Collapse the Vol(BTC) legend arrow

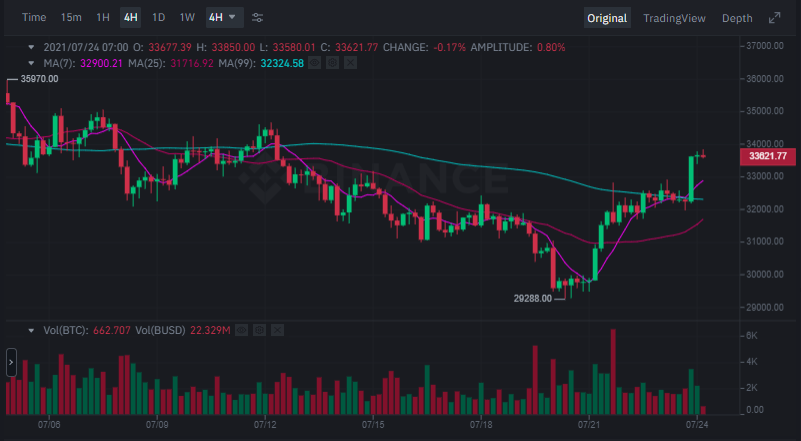tap(31, 330)
